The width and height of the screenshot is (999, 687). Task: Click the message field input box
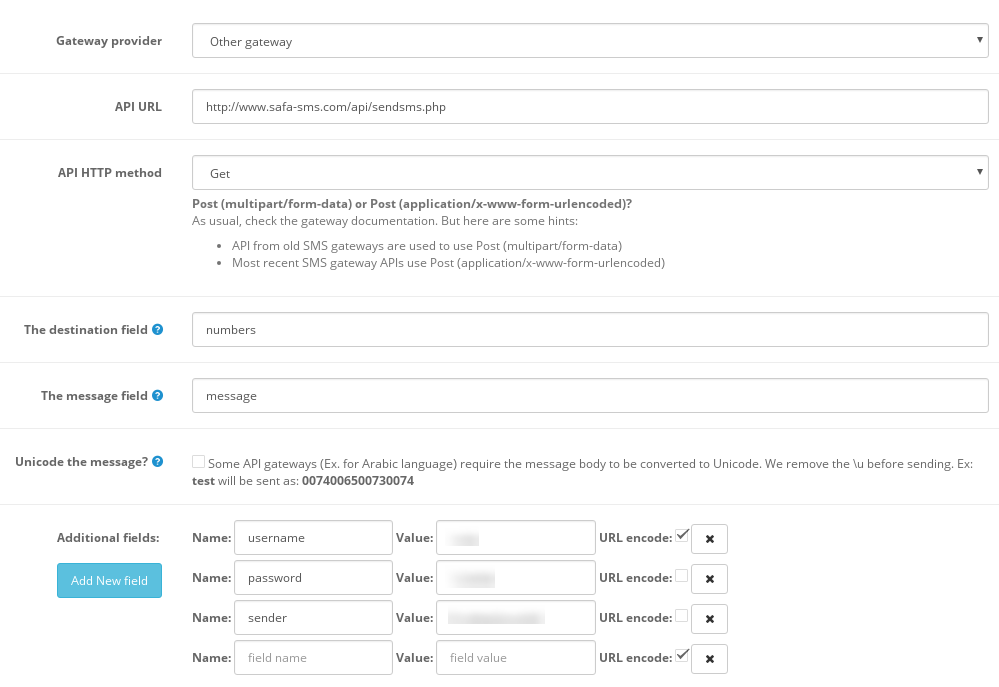tap(590, 396)
